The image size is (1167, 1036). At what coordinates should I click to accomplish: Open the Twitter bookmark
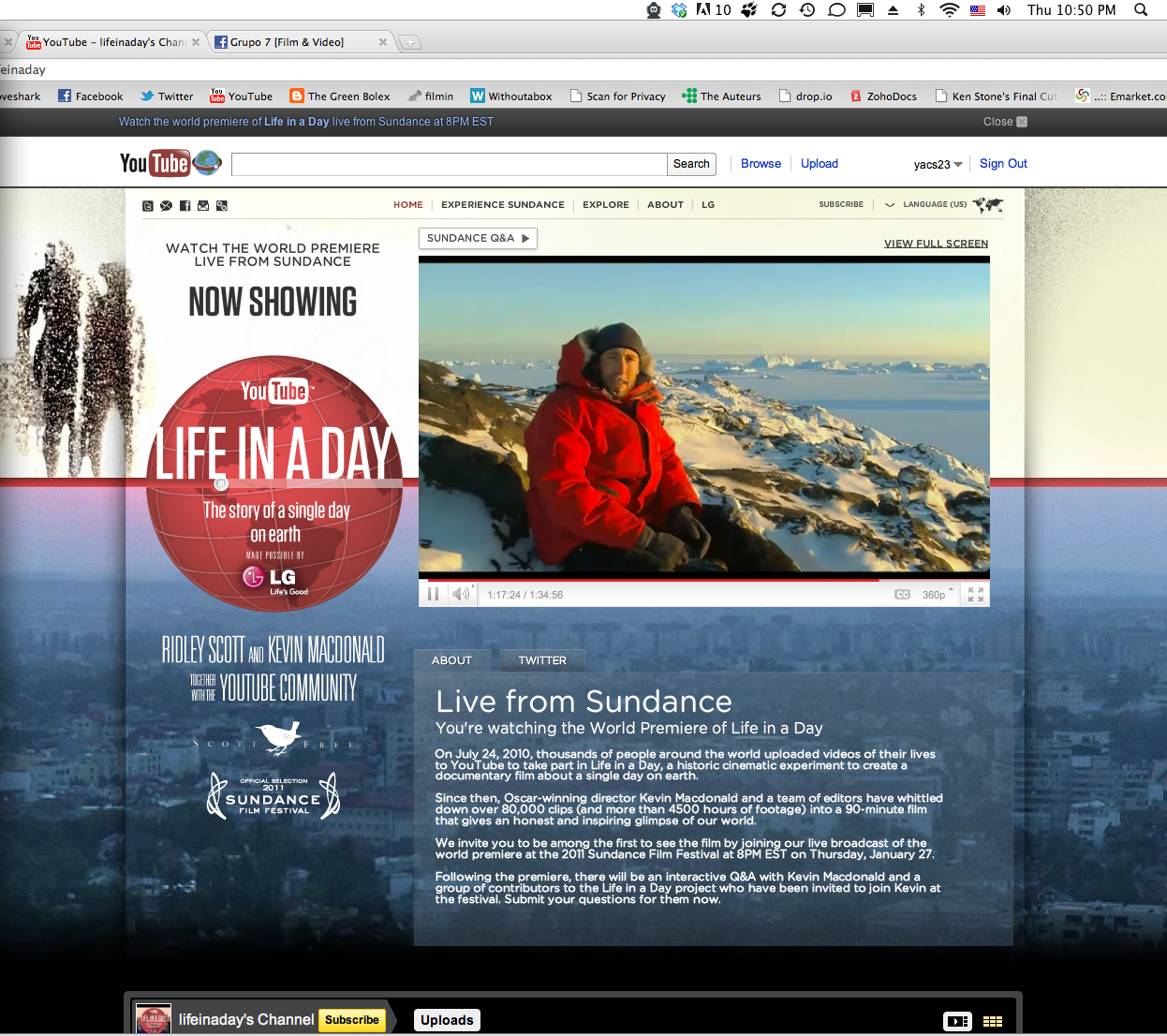click(167, 96)
